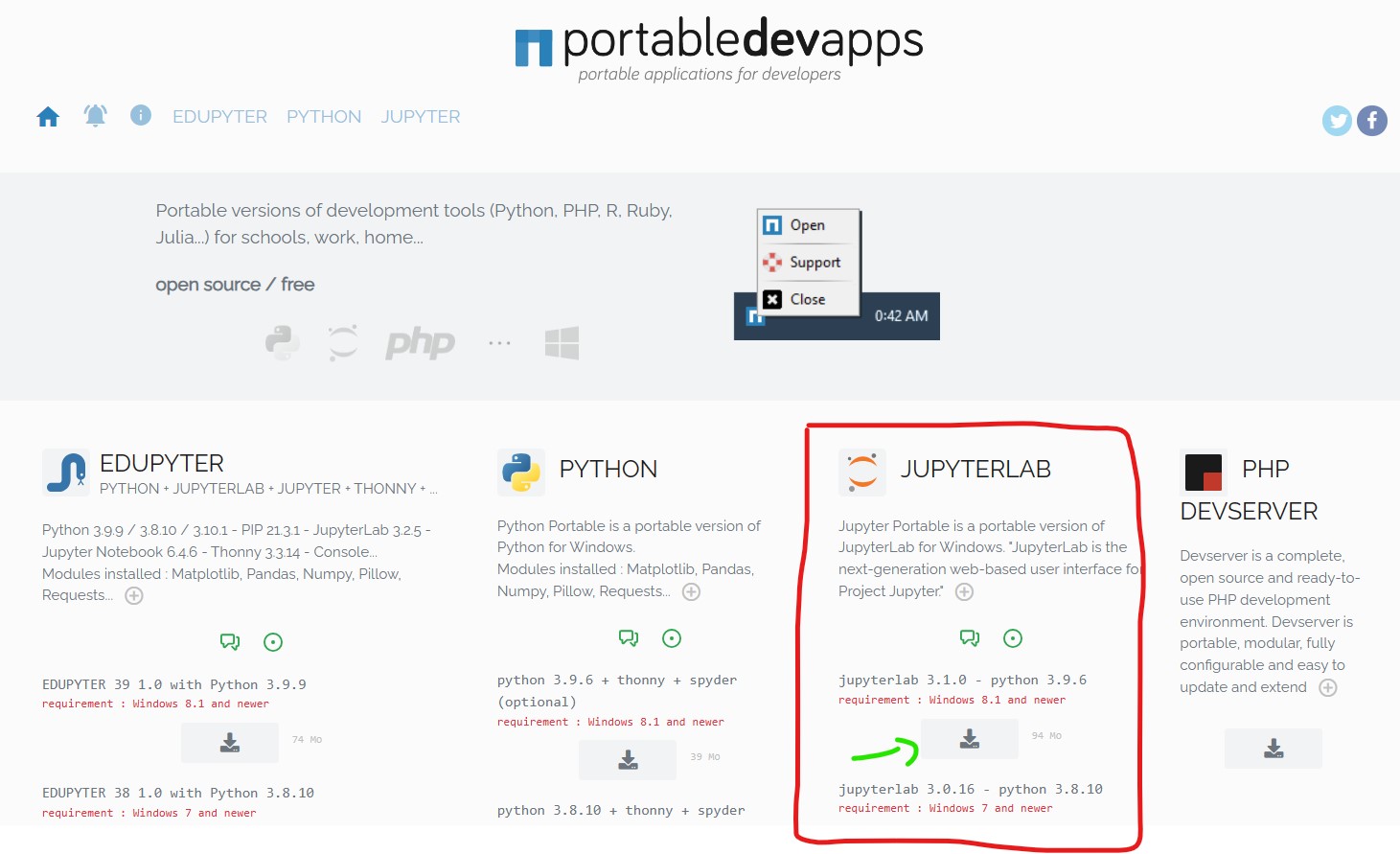Open the notifications bell icon
This screenshot has height=854, width=1400.
[94, 115]
